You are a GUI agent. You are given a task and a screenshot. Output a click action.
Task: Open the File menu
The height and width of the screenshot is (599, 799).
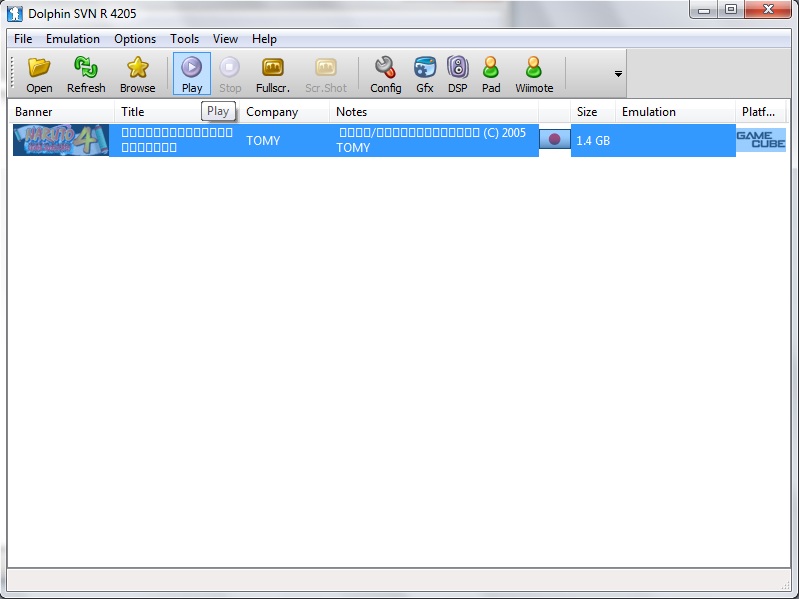click(x=23, y=39)
